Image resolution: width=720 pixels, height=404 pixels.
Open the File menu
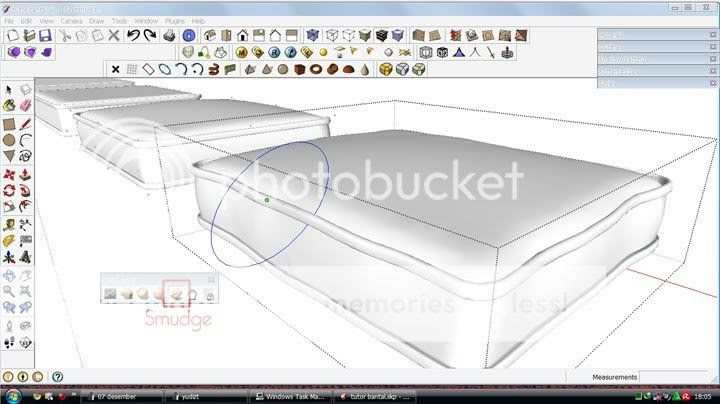(9, 21)
